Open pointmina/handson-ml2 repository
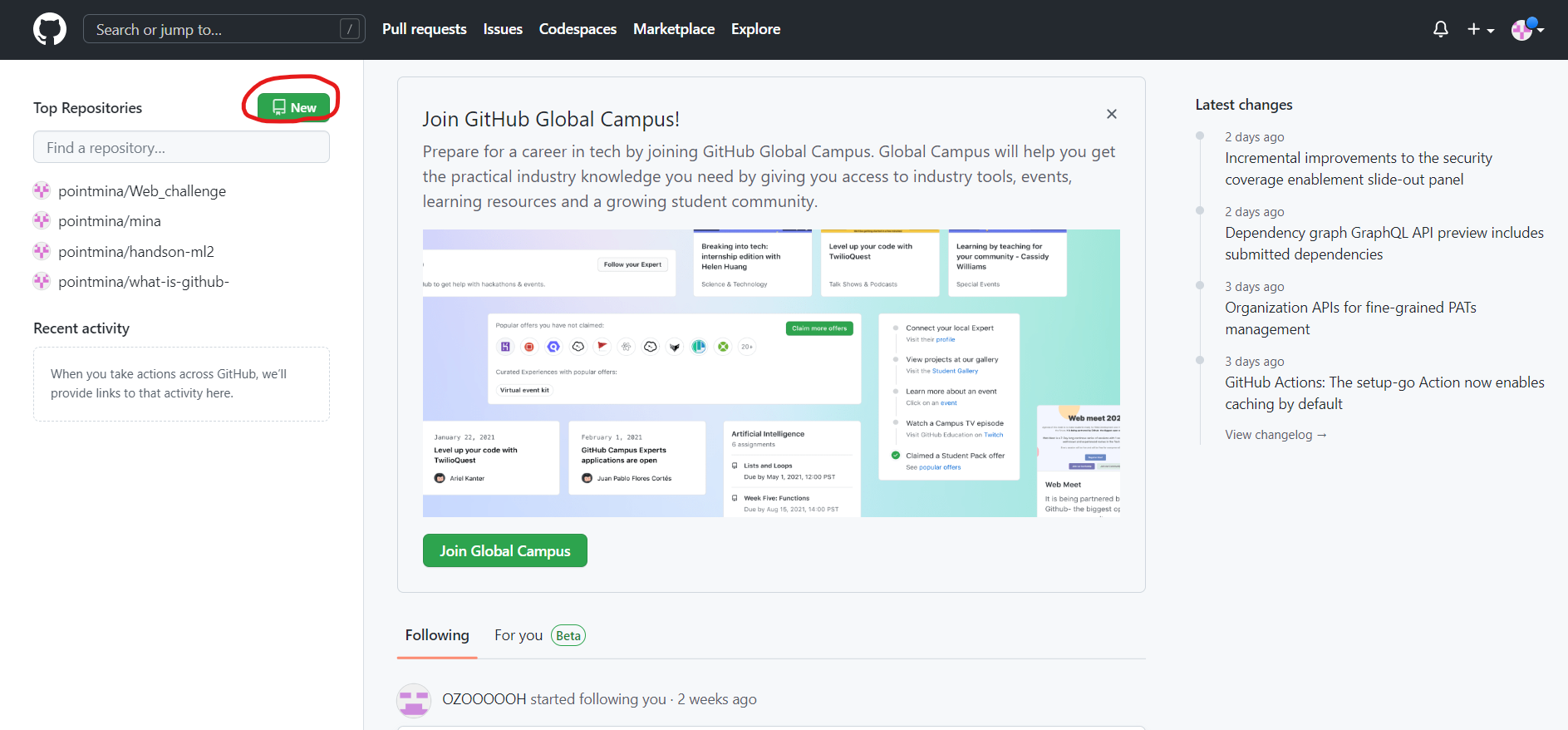 coord(136,252)
